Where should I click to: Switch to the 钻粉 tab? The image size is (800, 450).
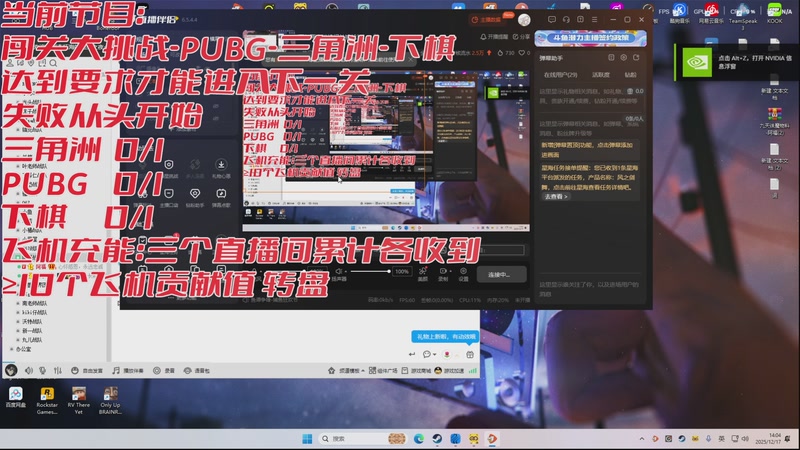631,75
